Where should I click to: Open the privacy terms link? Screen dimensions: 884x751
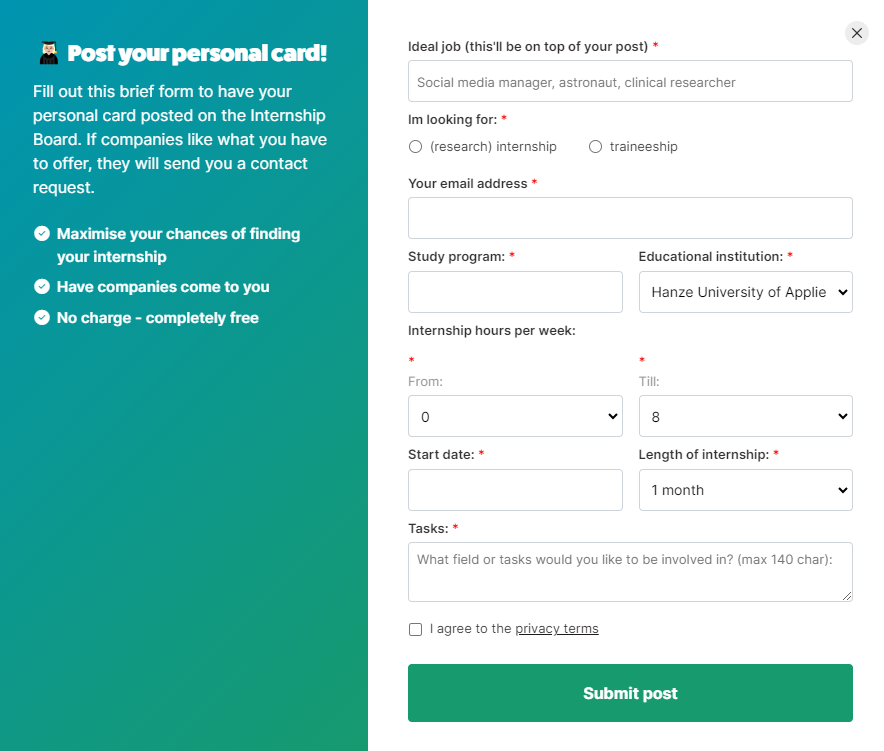(557, 629)
